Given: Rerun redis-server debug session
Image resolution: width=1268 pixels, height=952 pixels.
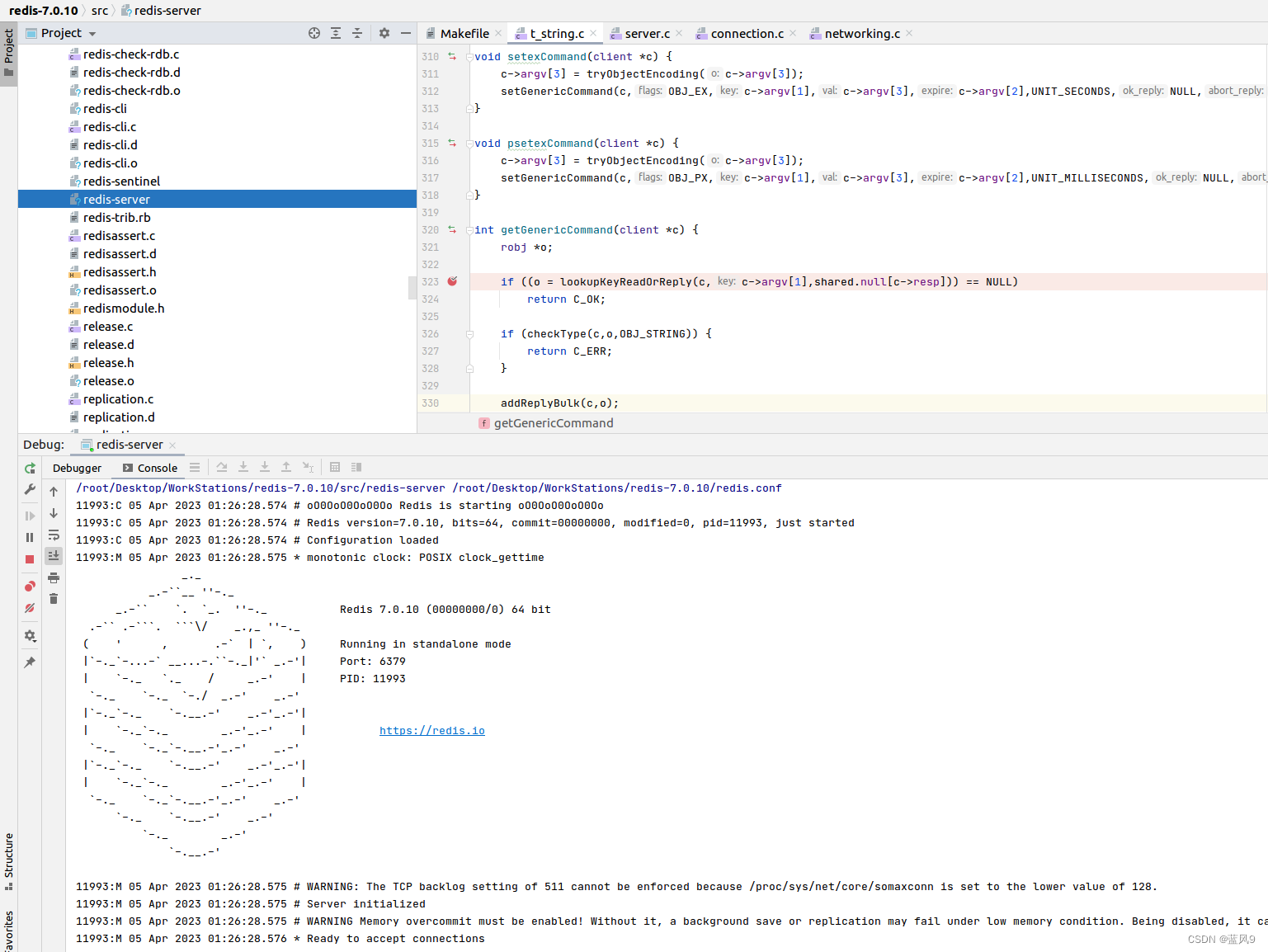Looking at the screenshot, I should click(30, 468).
